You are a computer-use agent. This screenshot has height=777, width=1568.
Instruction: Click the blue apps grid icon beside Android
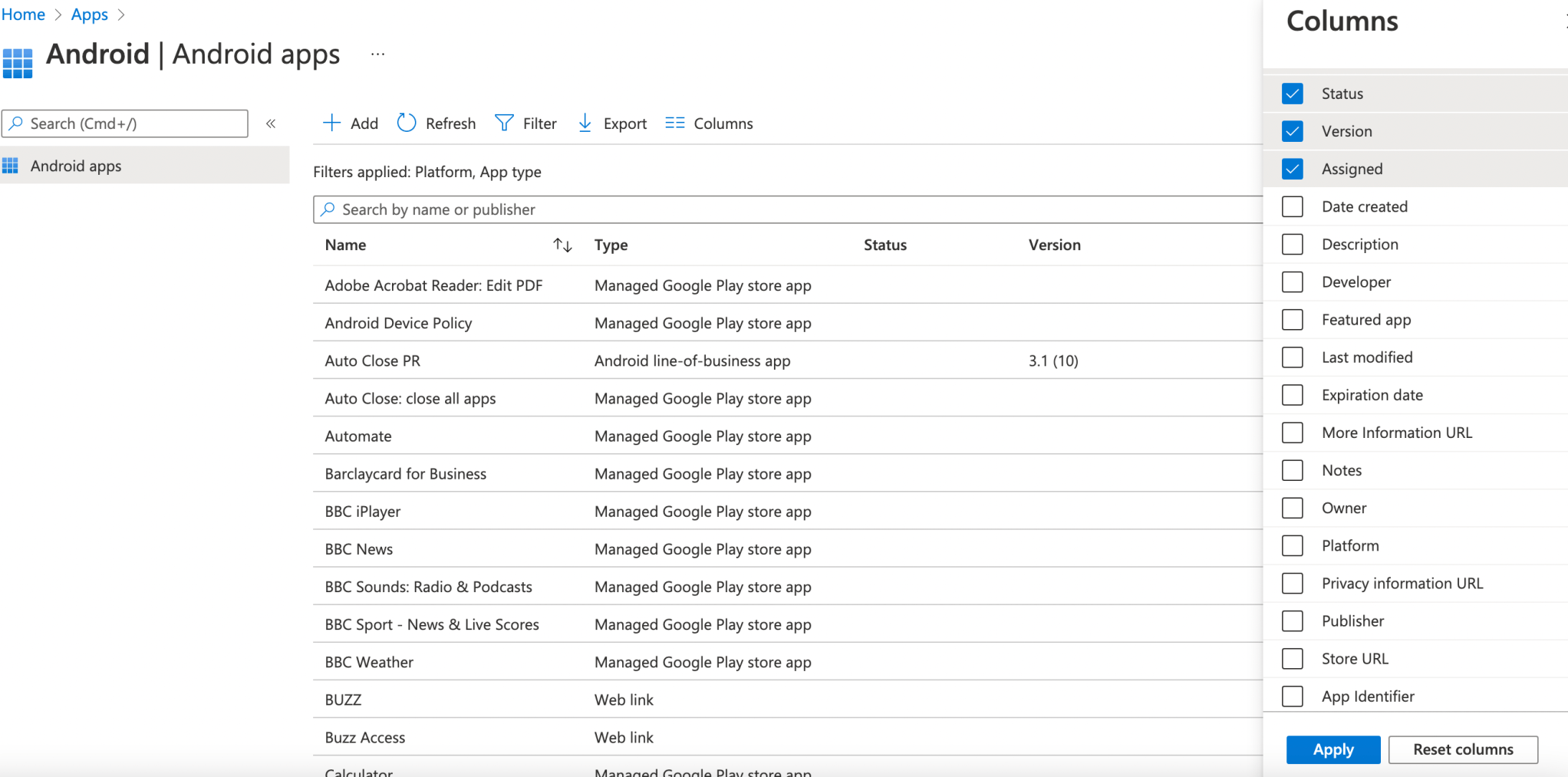click(17, 61)
